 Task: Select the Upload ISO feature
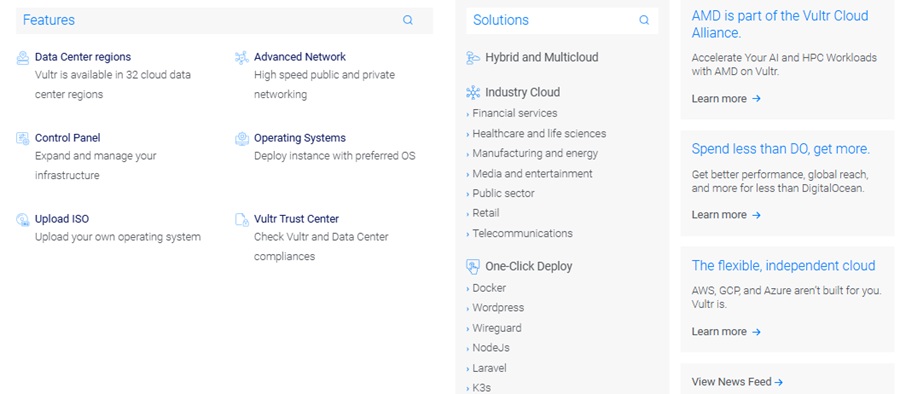[x=62, y=219]
